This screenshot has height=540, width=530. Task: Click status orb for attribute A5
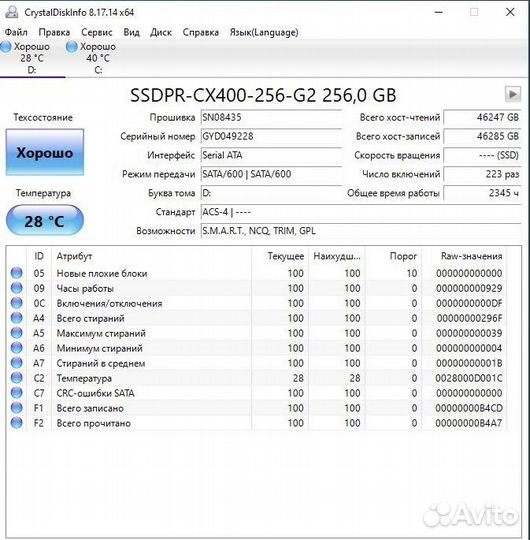[x=17, y=333]
